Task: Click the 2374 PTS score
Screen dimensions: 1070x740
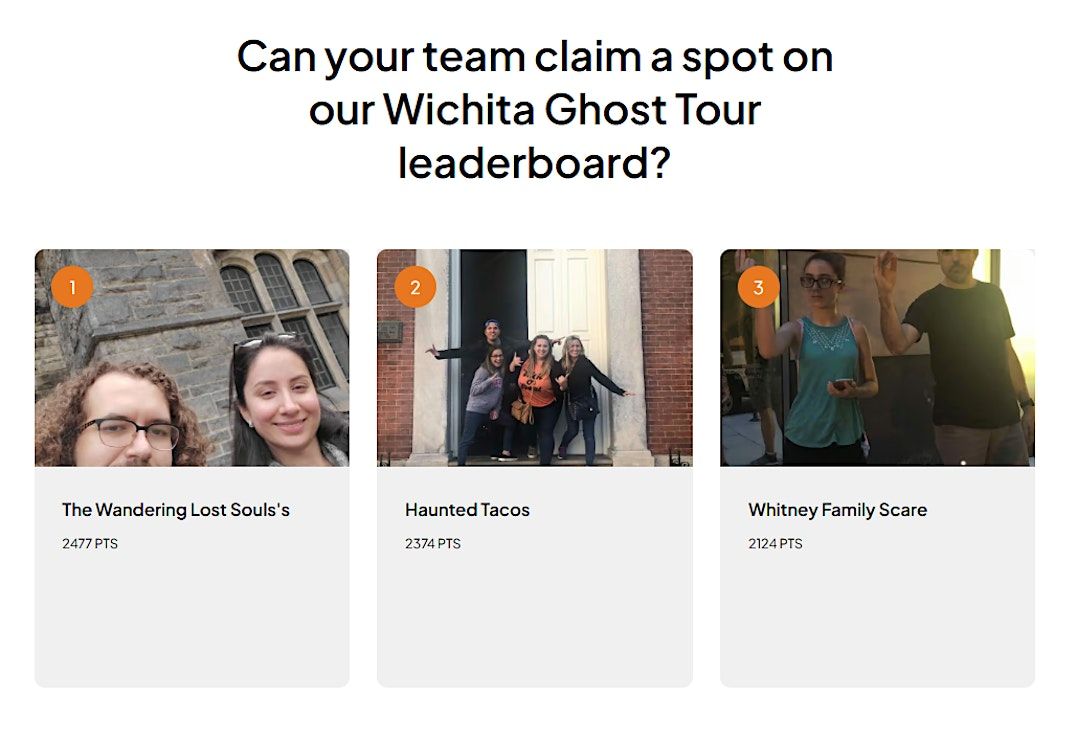Action: [433, 544]
